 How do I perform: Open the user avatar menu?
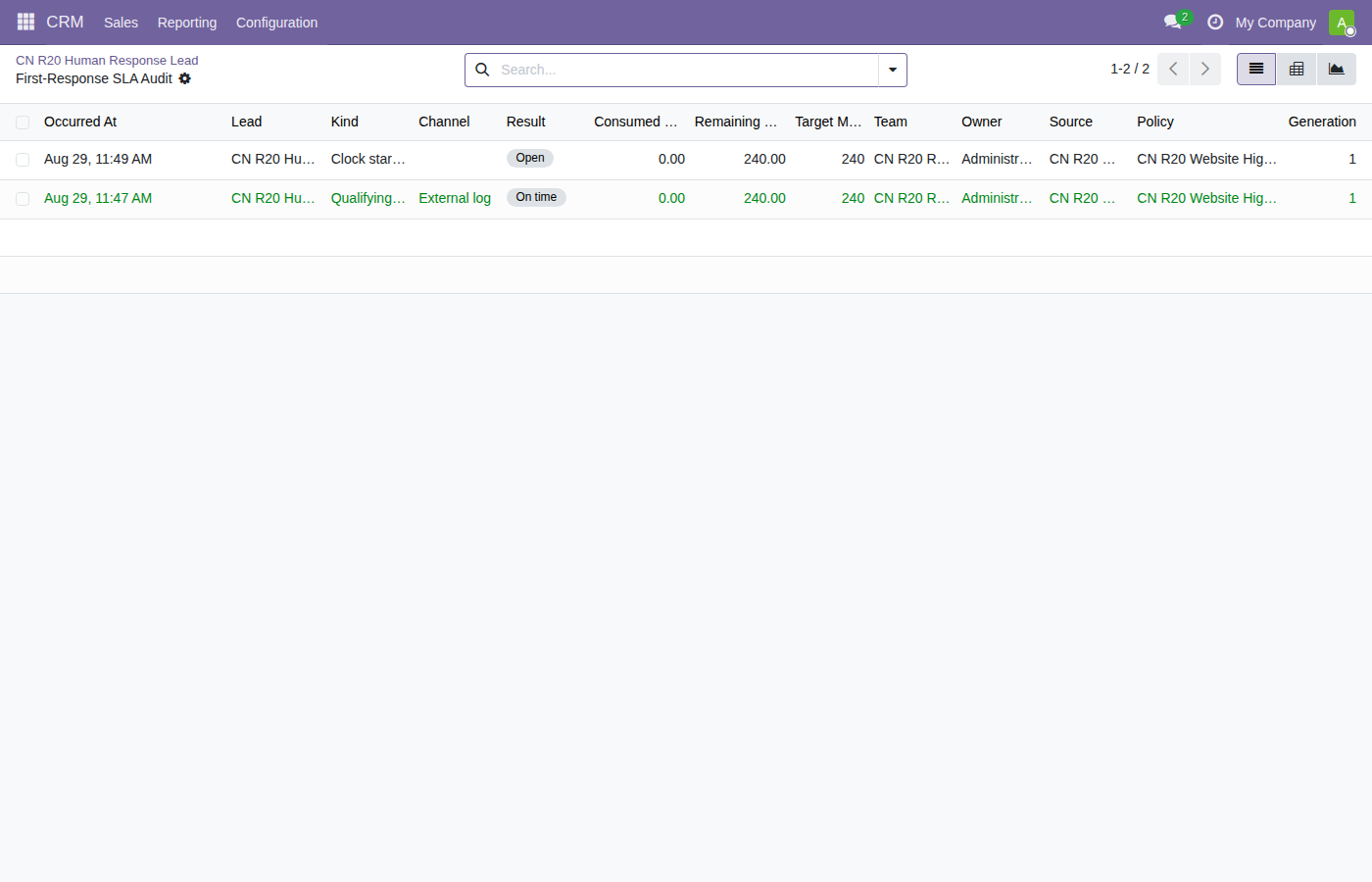(1342, 22)
